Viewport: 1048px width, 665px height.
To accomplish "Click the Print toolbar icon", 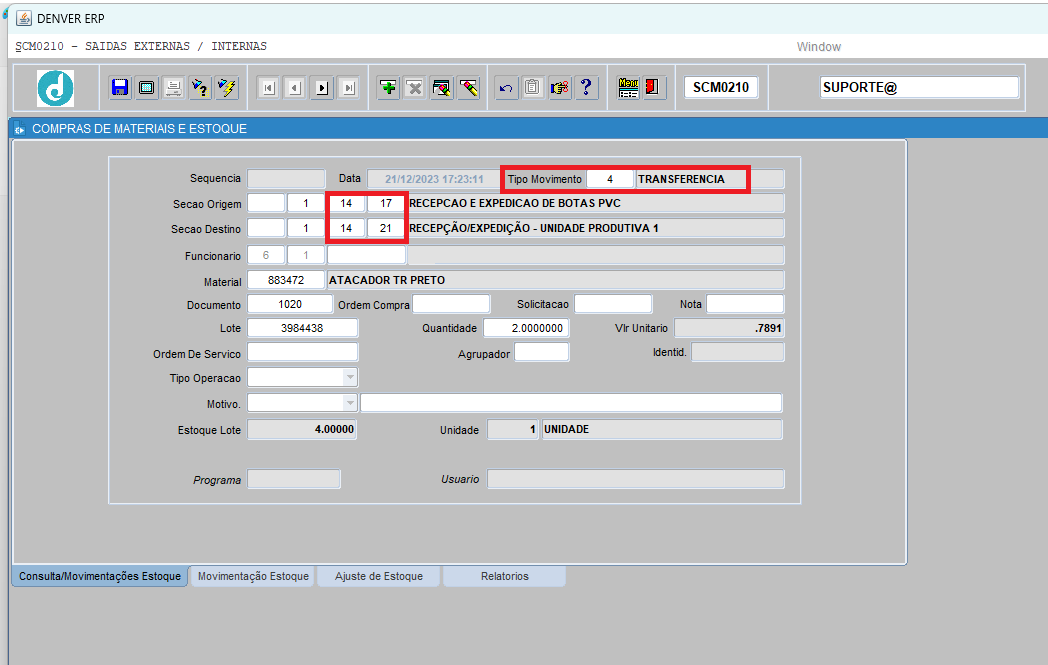I will click(x=174, y=88).
